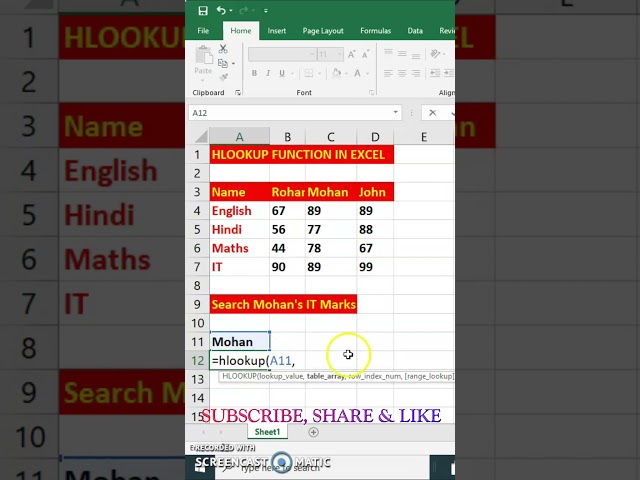Click Decrease Font Size icon
This screenshot has width=640, height=480.
pyautogui.click(x=366, y=54)
